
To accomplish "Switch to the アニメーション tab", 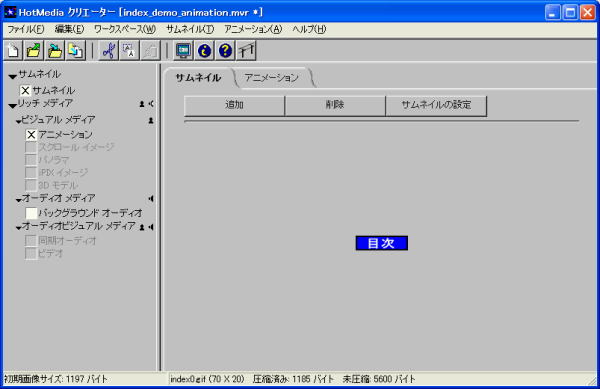I will [271, 78].
